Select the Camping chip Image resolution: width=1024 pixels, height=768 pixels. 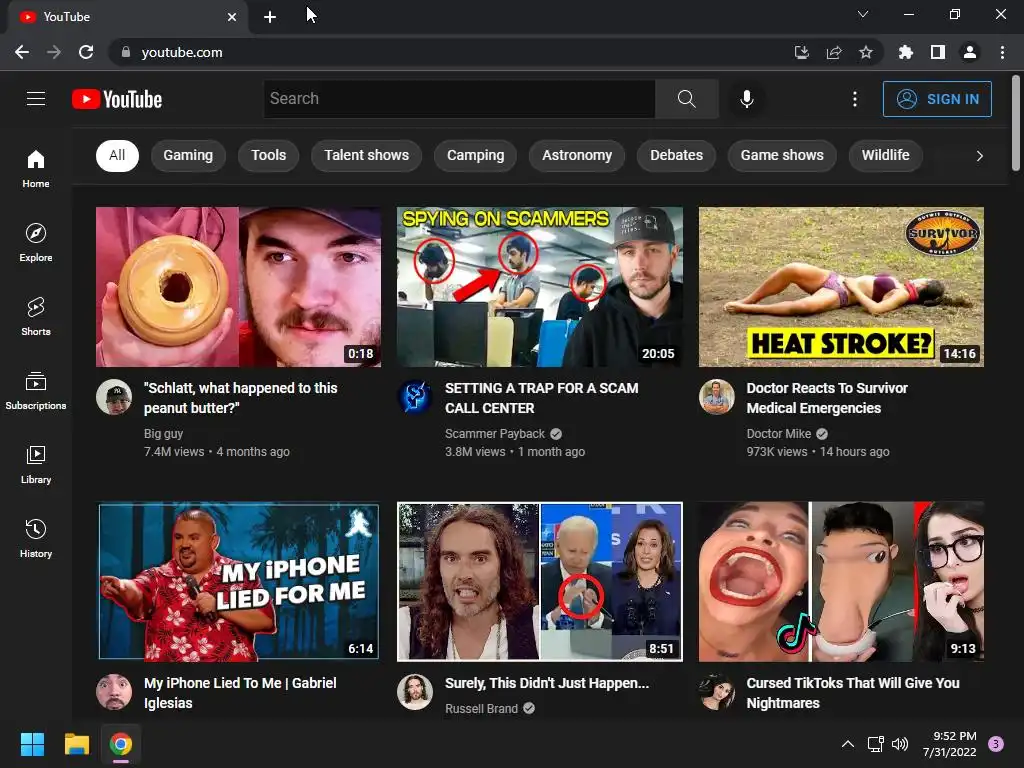(475, 155)
